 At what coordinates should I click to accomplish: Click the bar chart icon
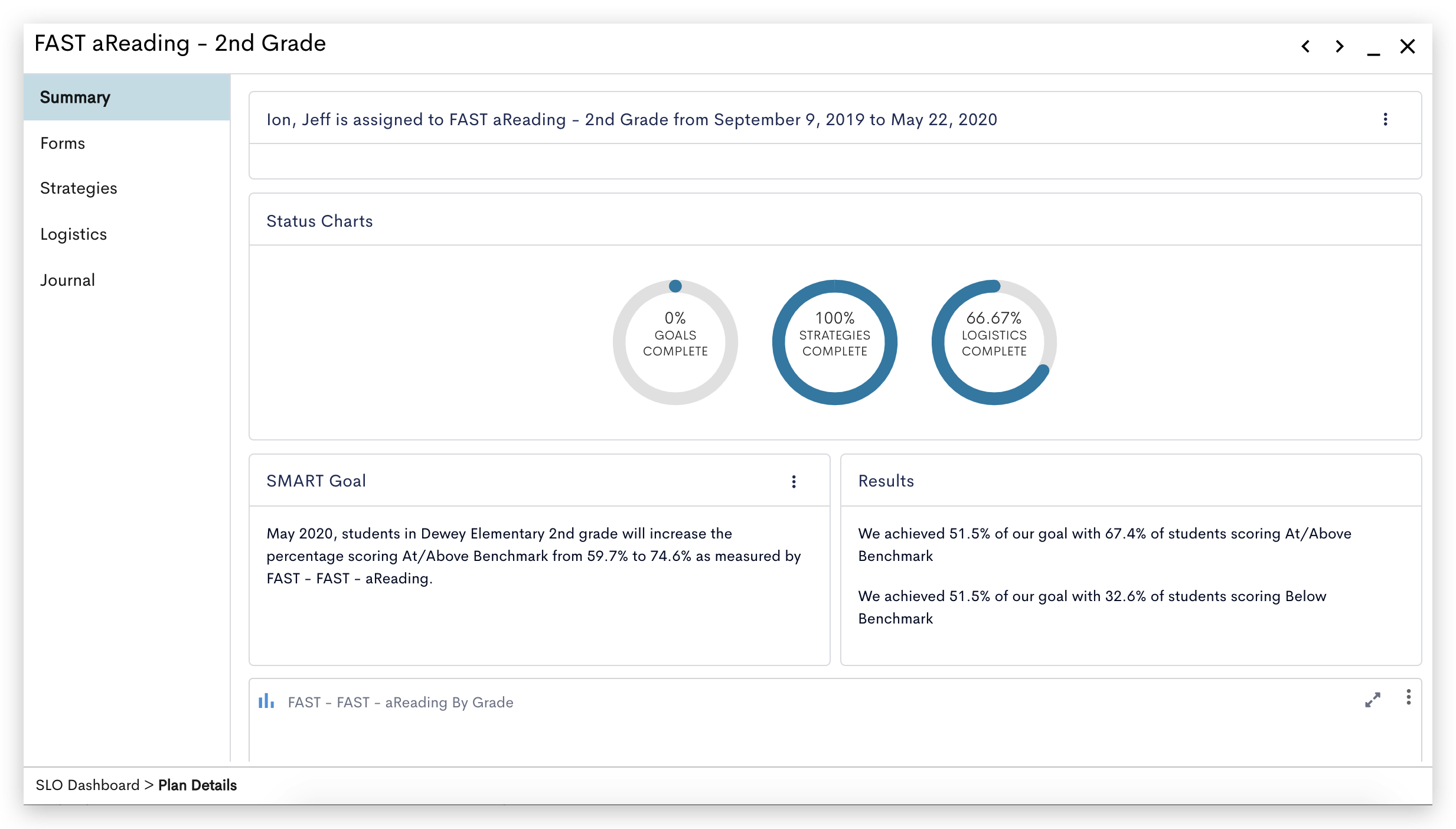(x=266, y=701)
